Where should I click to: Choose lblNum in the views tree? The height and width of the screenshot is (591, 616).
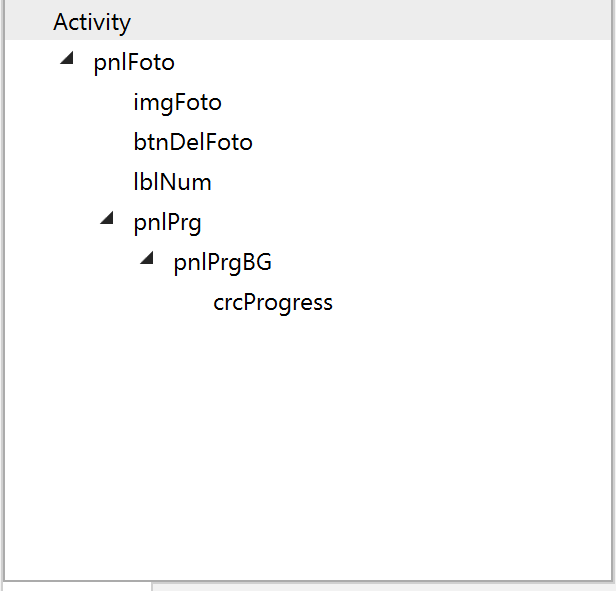pyautogui.click(x=172, y=183)
